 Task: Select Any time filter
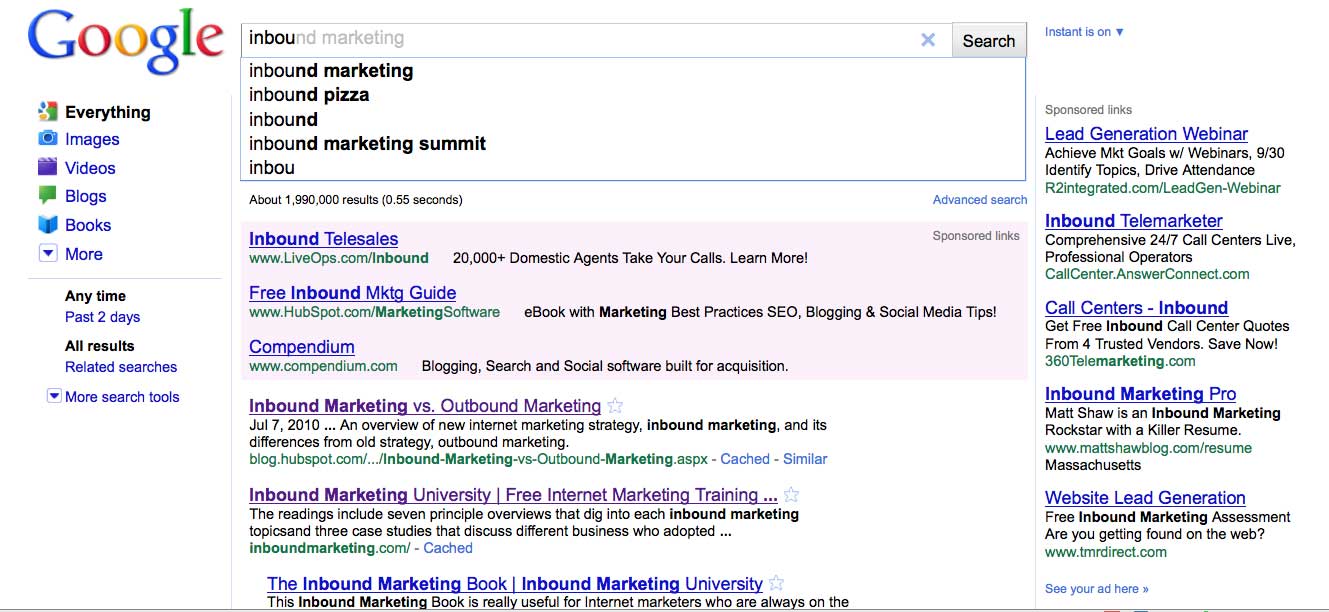point(95,296)
